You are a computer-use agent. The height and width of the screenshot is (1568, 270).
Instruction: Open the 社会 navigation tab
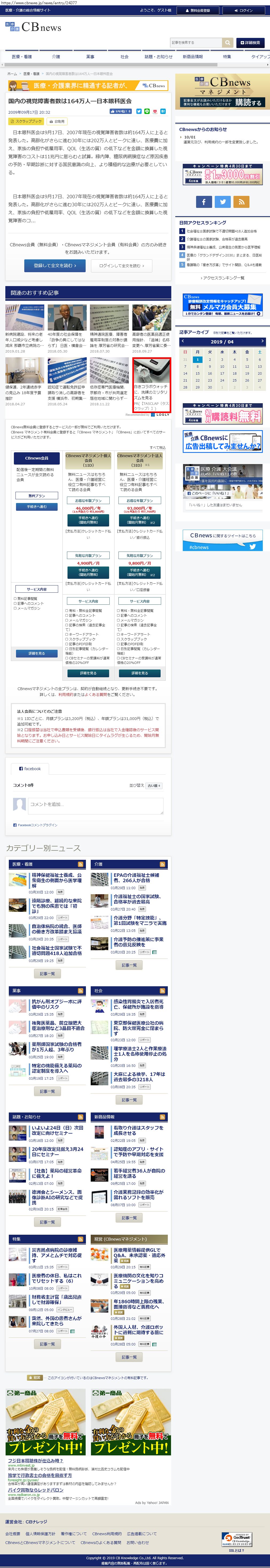(x=124, y=57)
